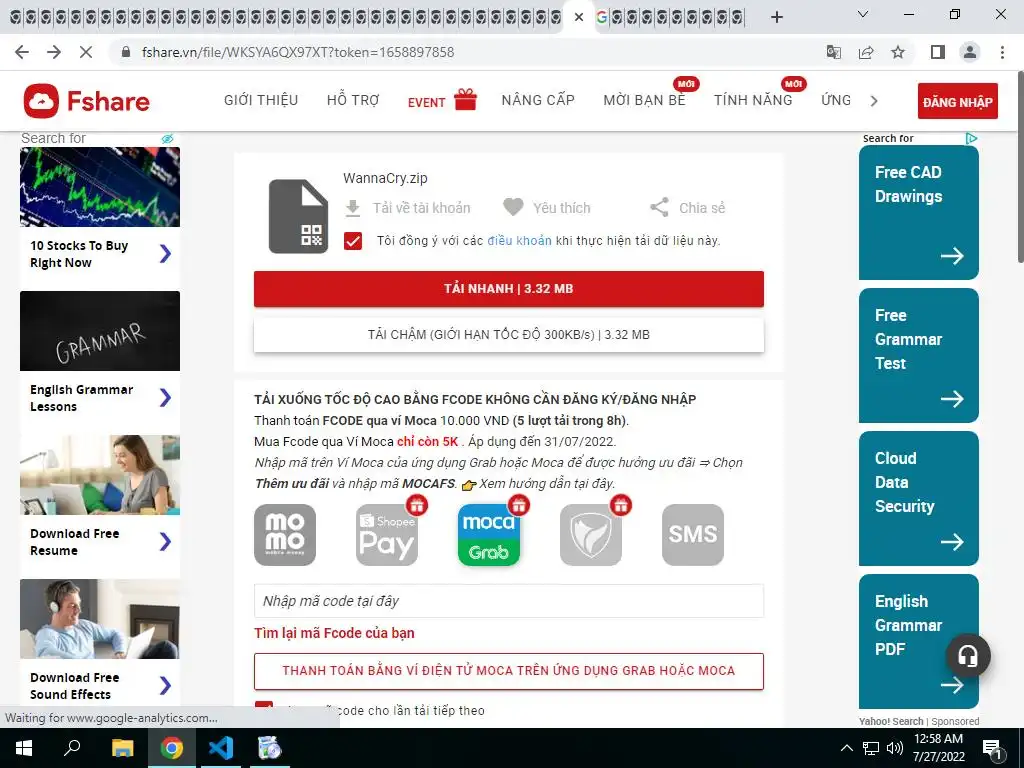Click the Nhập mã code input field
The width and height of the screenshot is (1024, 768).
(x=509, y=601)
